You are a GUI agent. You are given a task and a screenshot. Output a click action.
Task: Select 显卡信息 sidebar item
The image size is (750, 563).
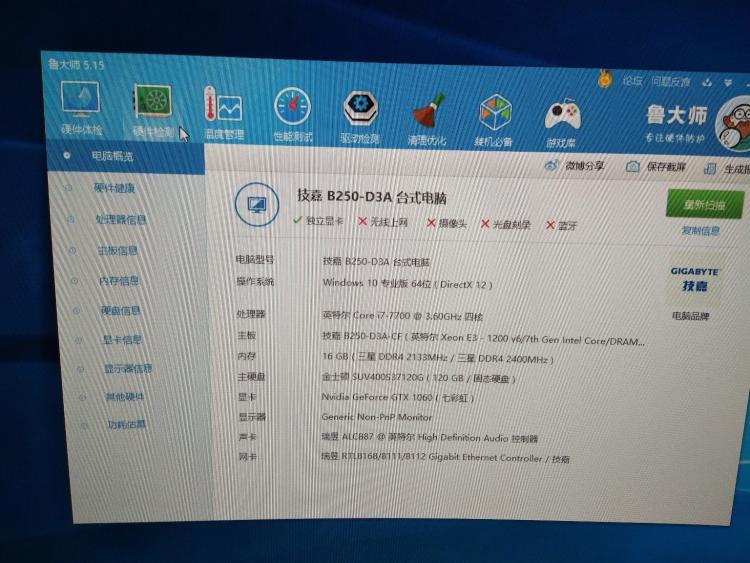pyautogui.click(x=122, y=340)
